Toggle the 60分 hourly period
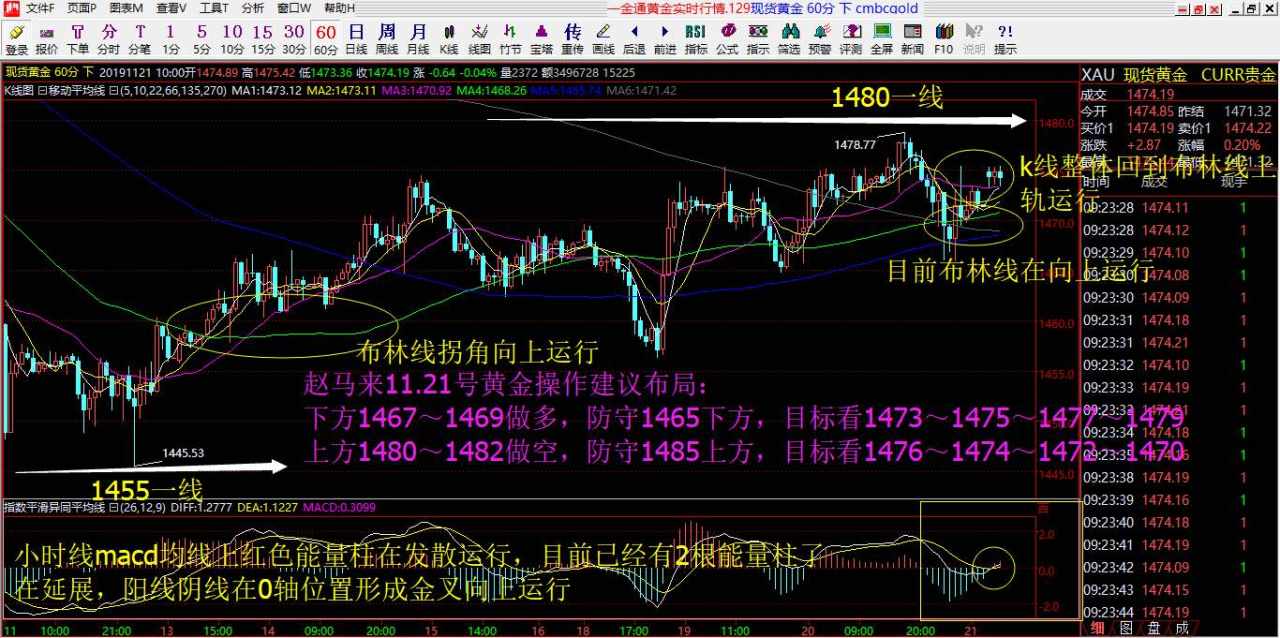Viewport: 1280px width, 638px height. click(x=325, y=39)
